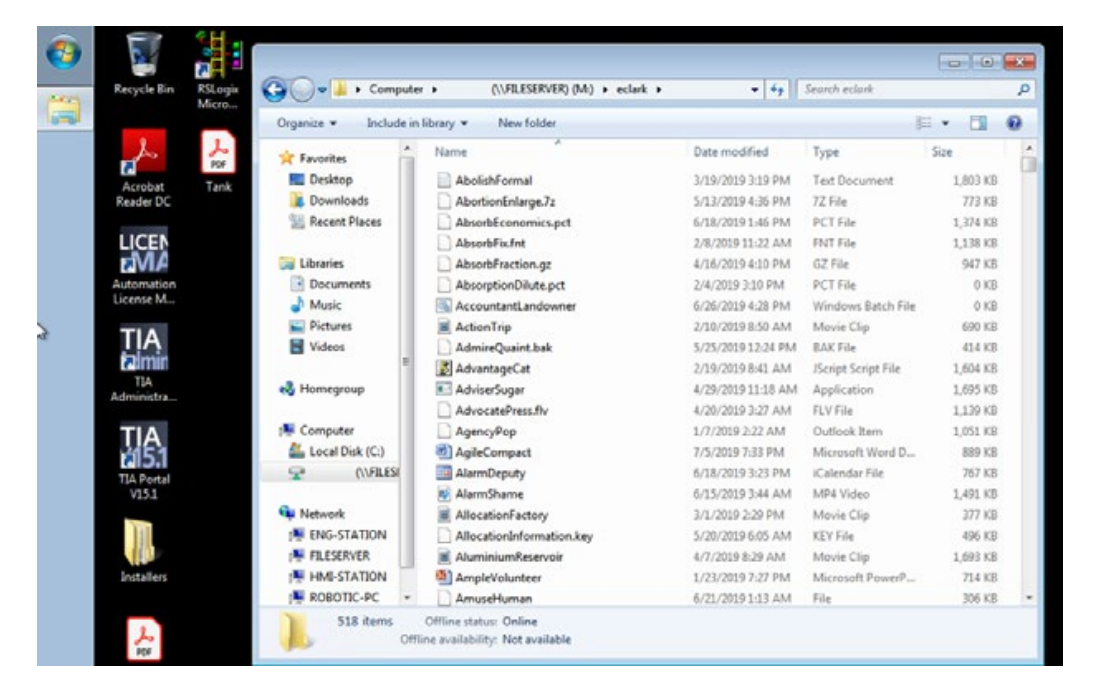Select the AdviserSugar application file
Screen dimensions: 1102x688
[480, 390]
